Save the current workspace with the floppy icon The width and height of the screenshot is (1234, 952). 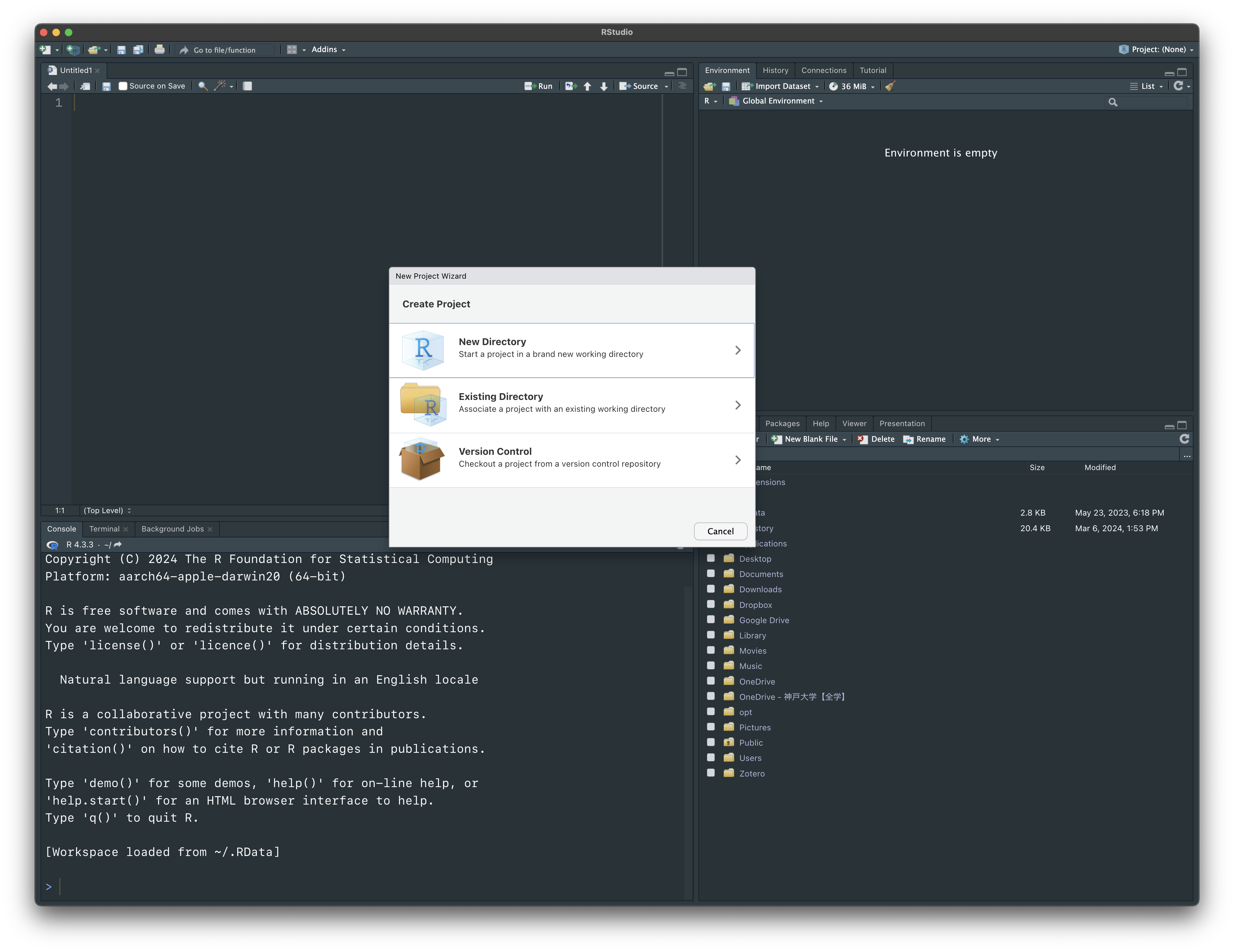click(727, 86)
